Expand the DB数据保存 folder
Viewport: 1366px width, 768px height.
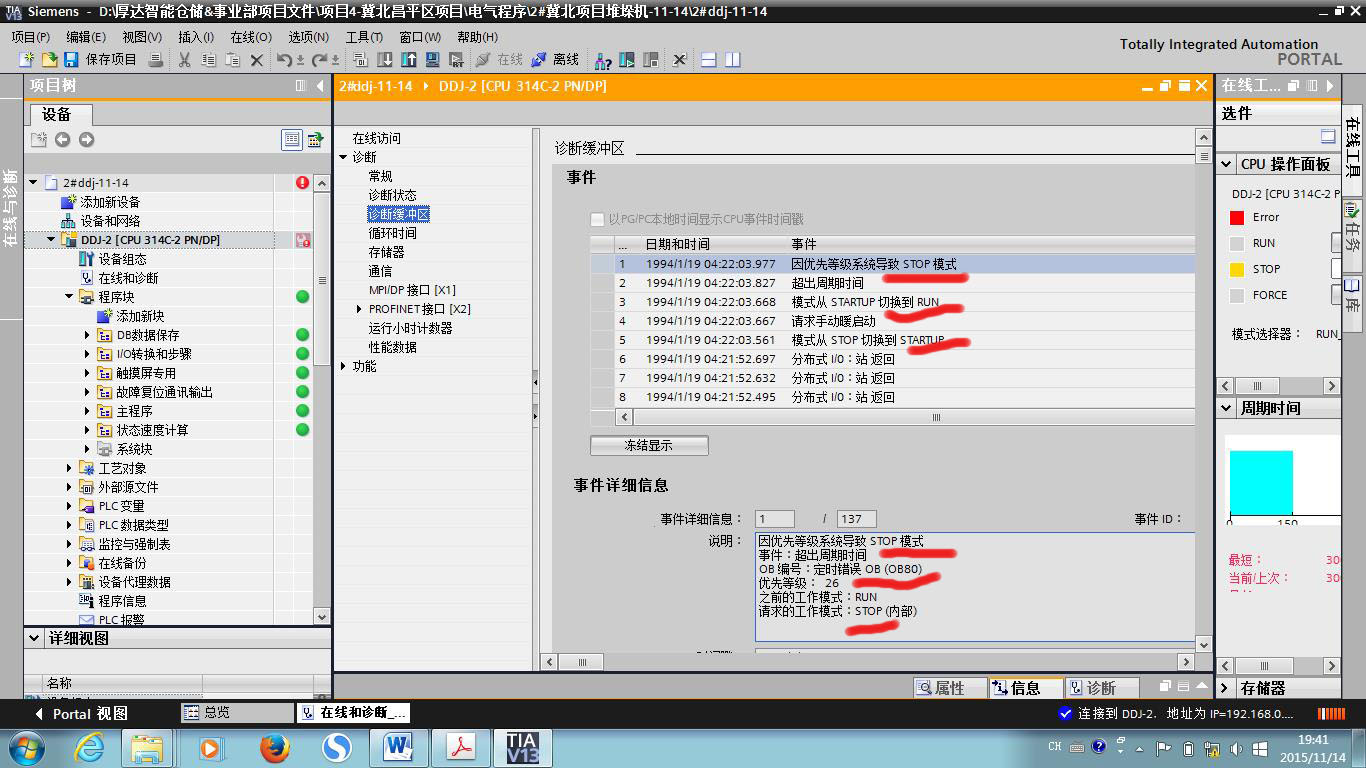pyautogui.click(x=88, y=335)
